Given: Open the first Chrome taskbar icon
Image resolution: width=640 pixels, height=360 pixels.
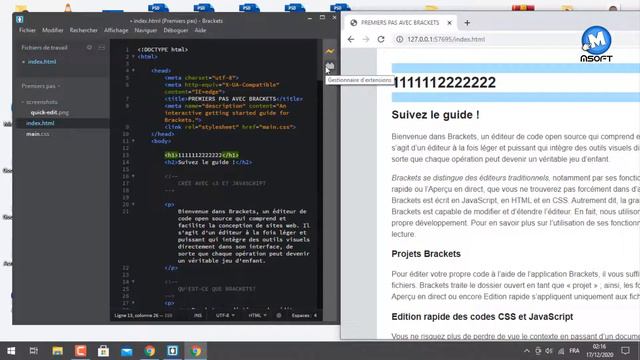Looking at the screenshot, I should 150,351.
